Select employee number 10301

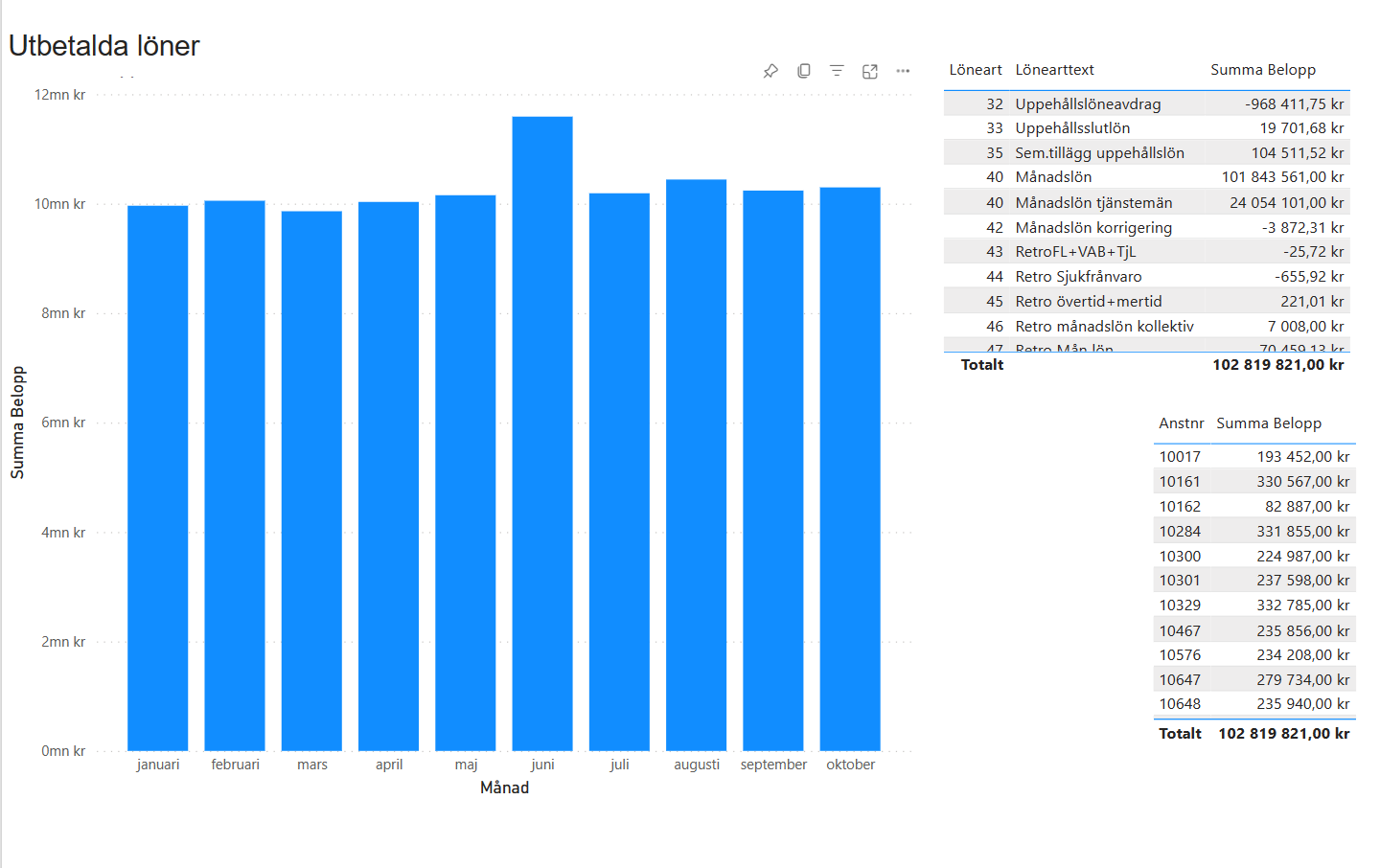point(1180,581)
